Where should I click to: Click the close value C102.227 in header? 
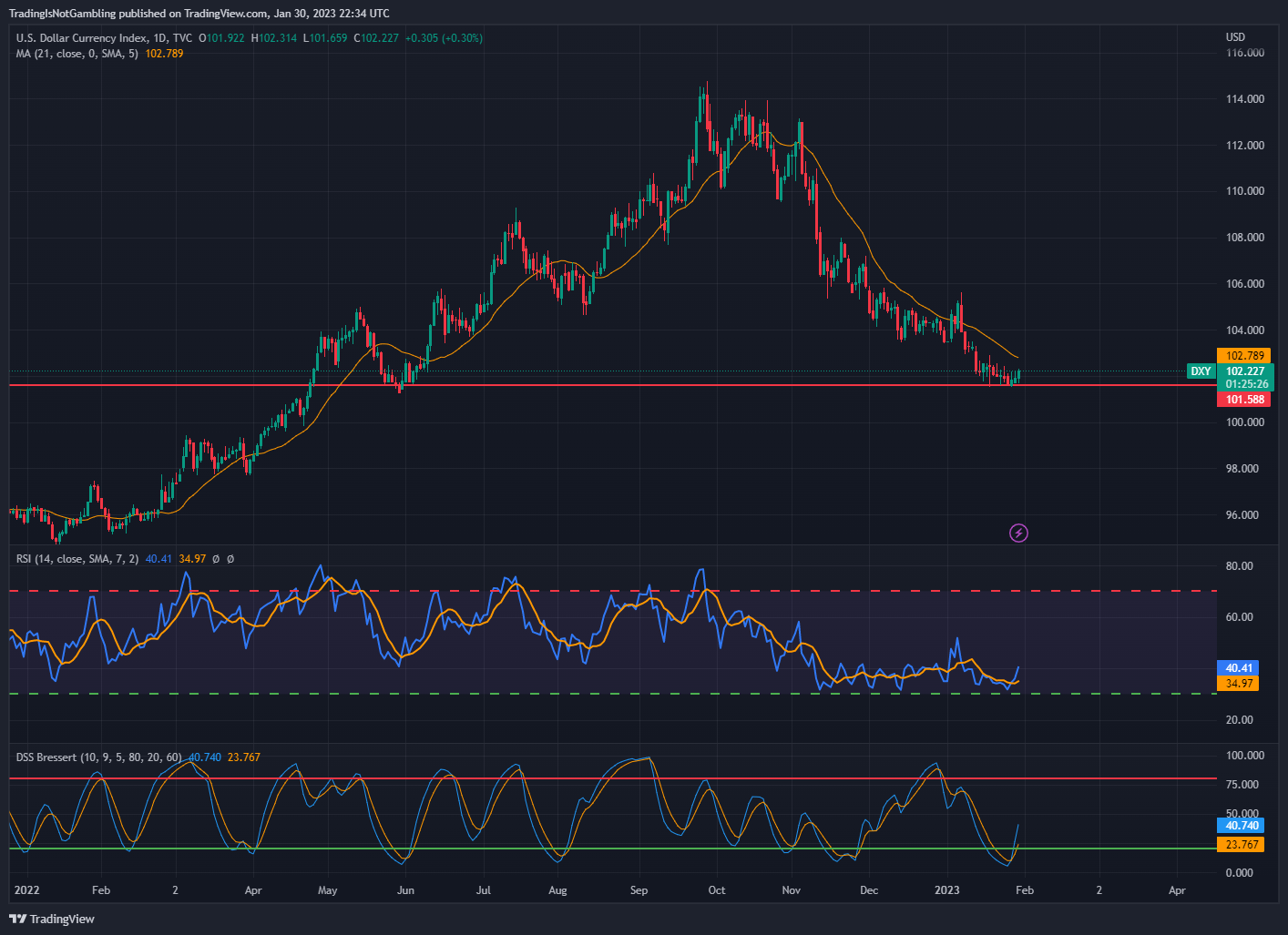pos(376,38)
